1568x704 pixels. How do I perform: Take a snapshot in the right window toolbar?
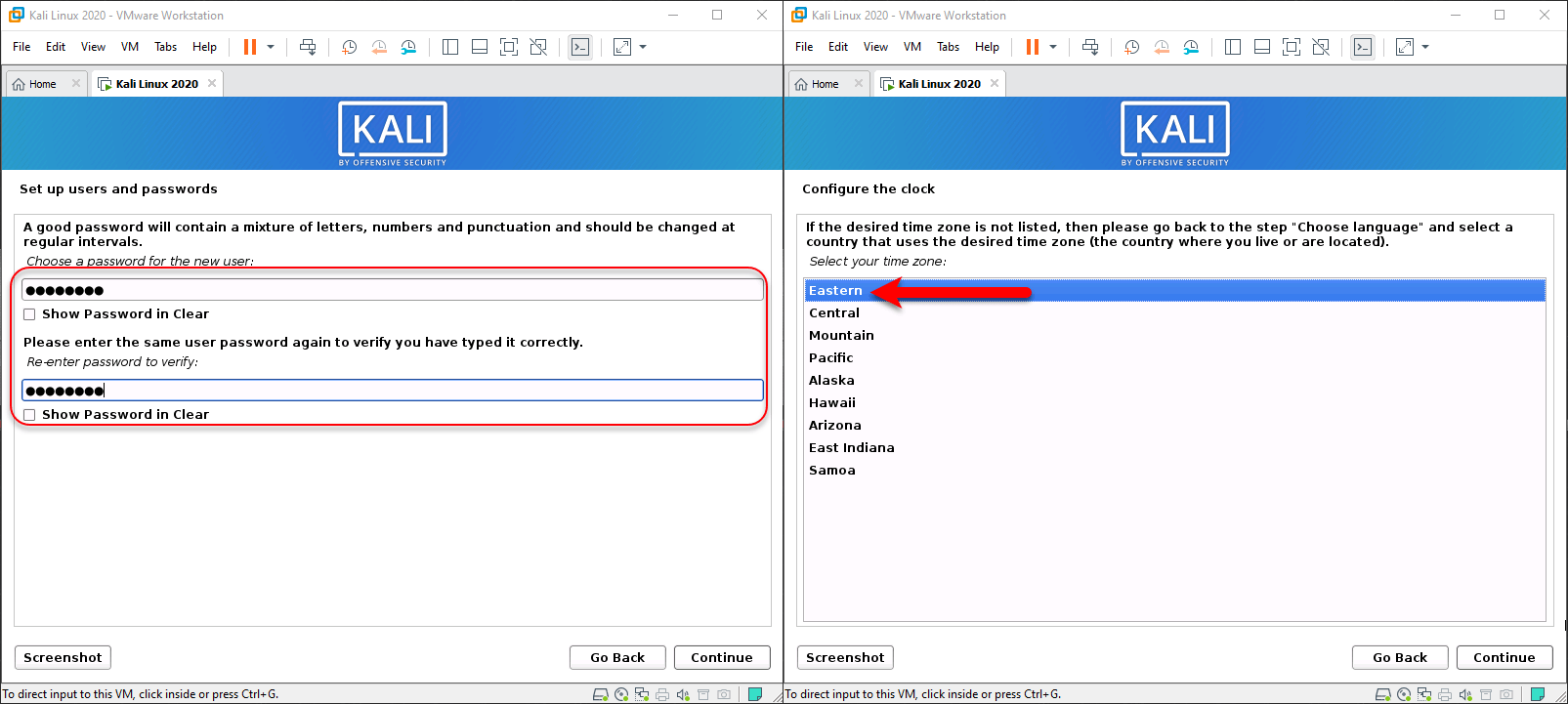point(1132,47)
